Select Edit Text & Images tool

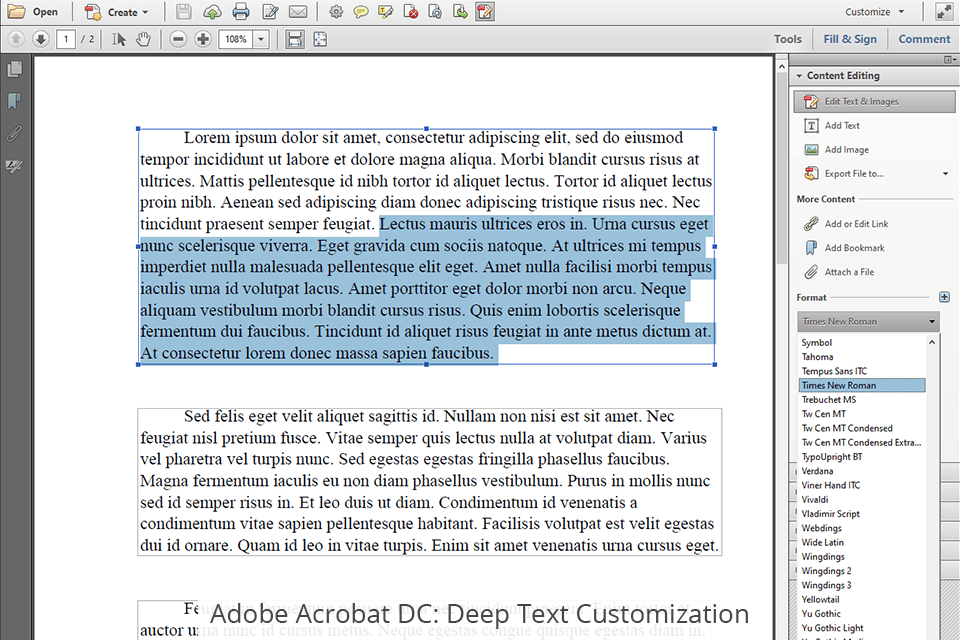874,102
